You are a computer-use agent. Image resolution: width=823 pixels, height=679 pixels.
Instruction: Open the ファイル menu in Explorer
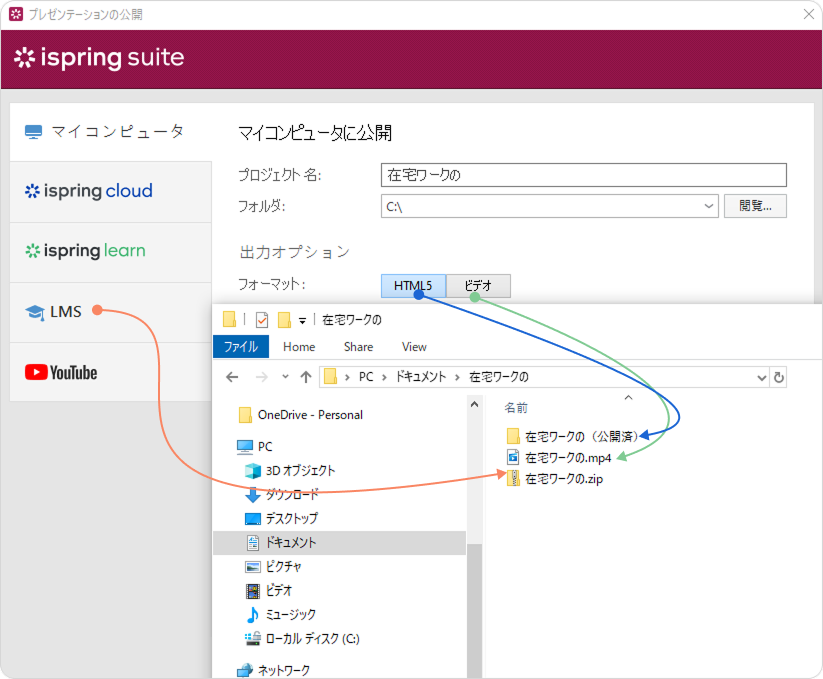[240, 347]
